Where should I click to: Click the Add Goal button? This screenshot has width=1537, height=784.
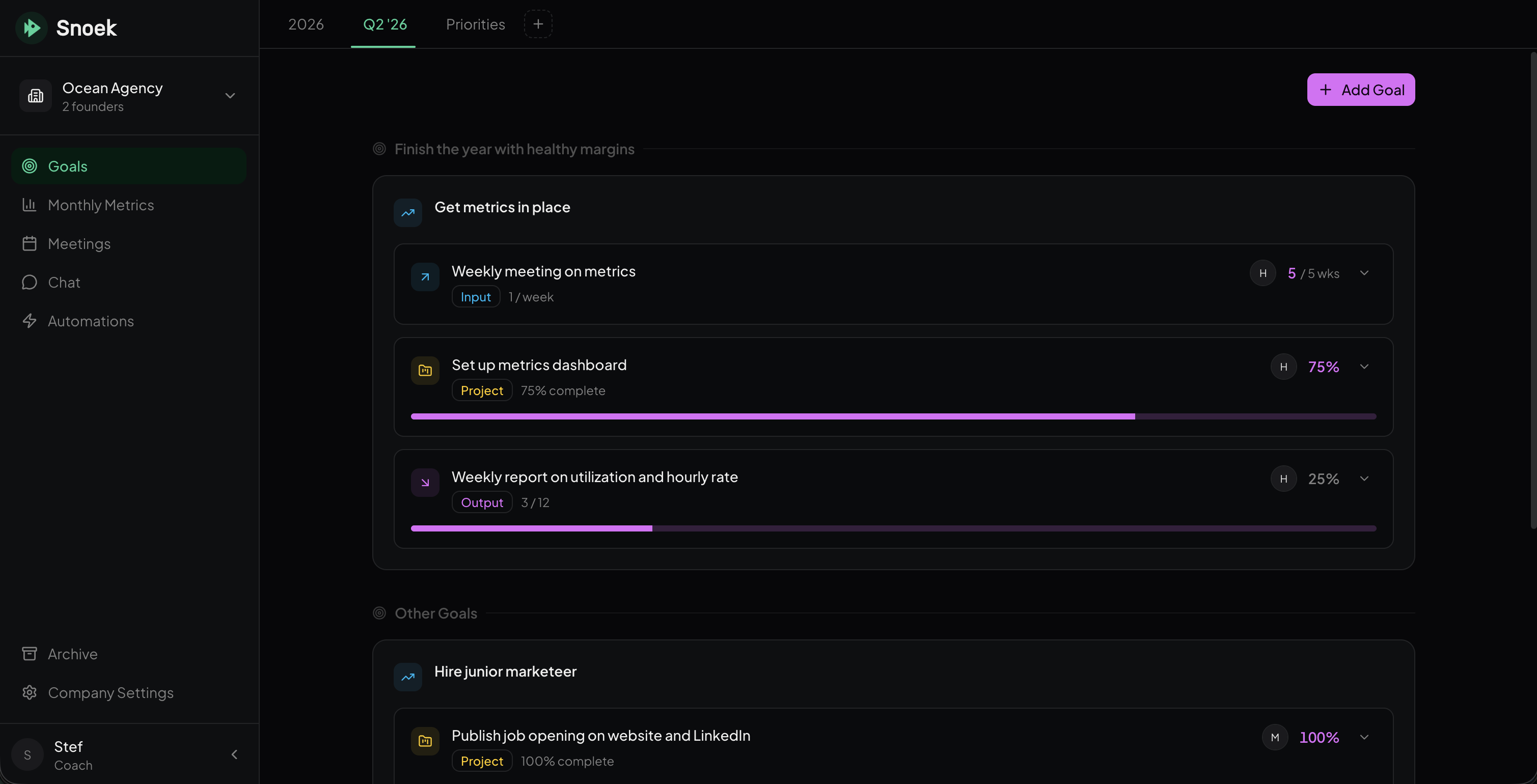1361,90
